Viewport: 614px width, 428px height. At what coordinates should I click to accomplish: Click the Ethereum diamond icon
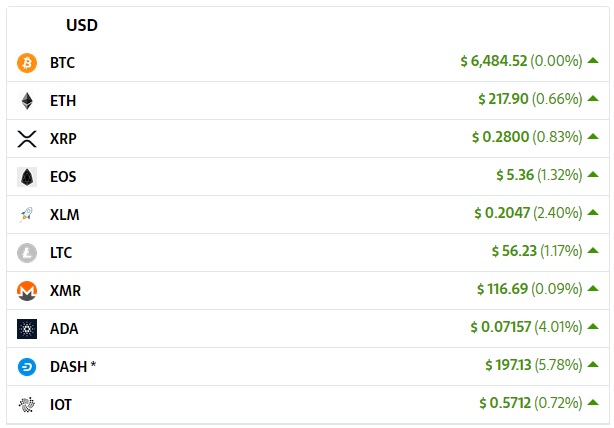[27, 101]
